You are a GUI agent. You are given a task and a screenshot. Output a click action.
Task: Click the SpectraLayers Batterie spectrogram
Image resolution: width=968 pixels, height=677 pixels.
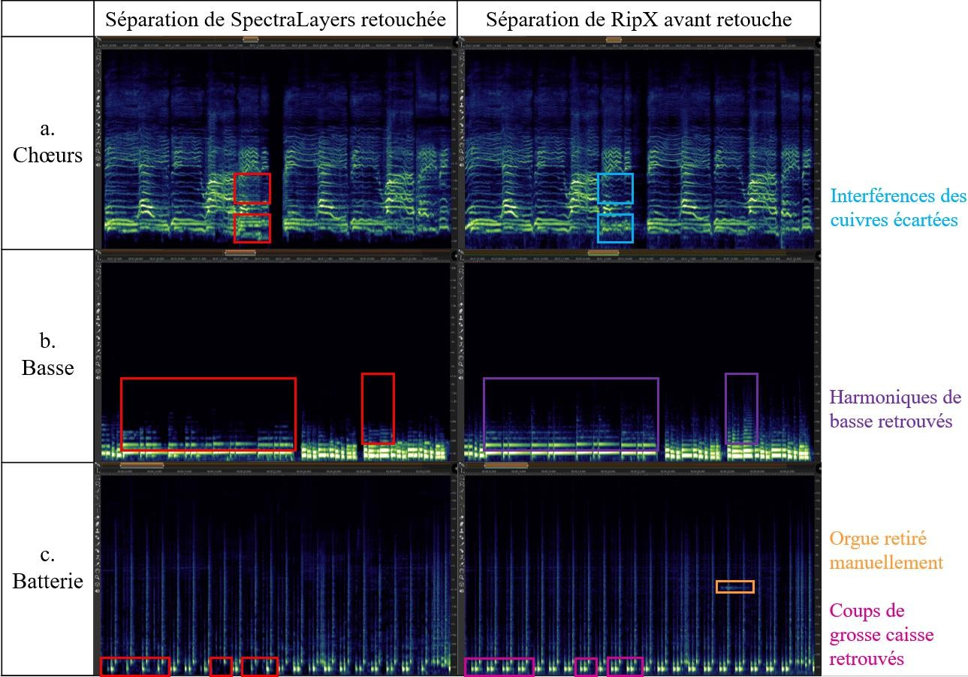(x=276, y=575)
